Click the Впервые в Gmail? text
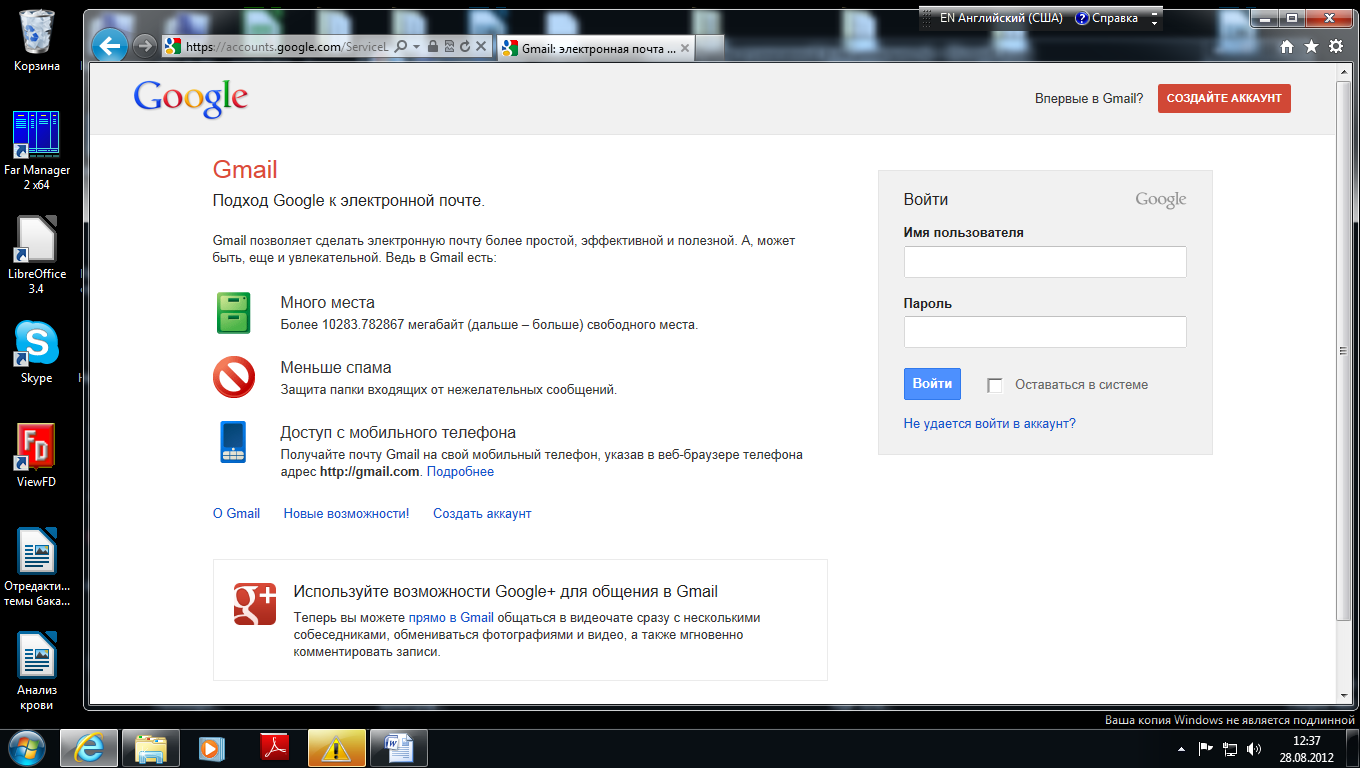1360x768 pixels. tap(1089, 99)
